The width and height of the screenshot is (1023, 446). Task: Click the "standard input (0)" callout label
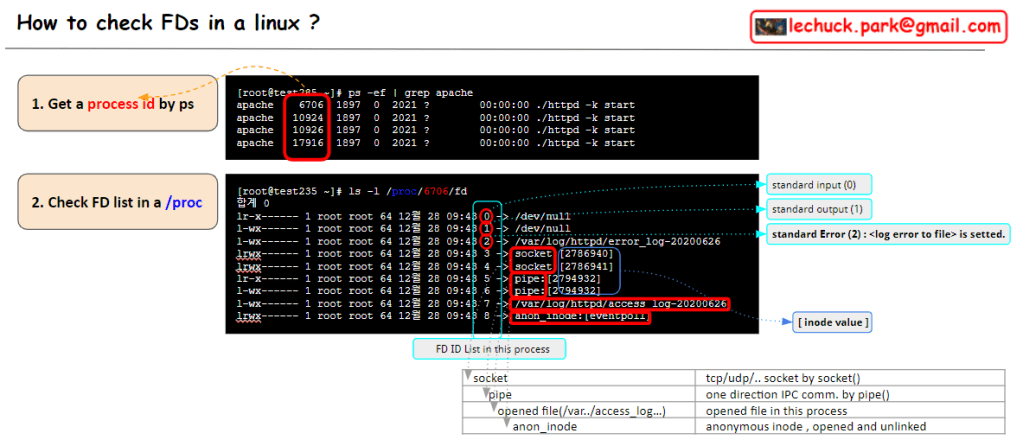818,184
